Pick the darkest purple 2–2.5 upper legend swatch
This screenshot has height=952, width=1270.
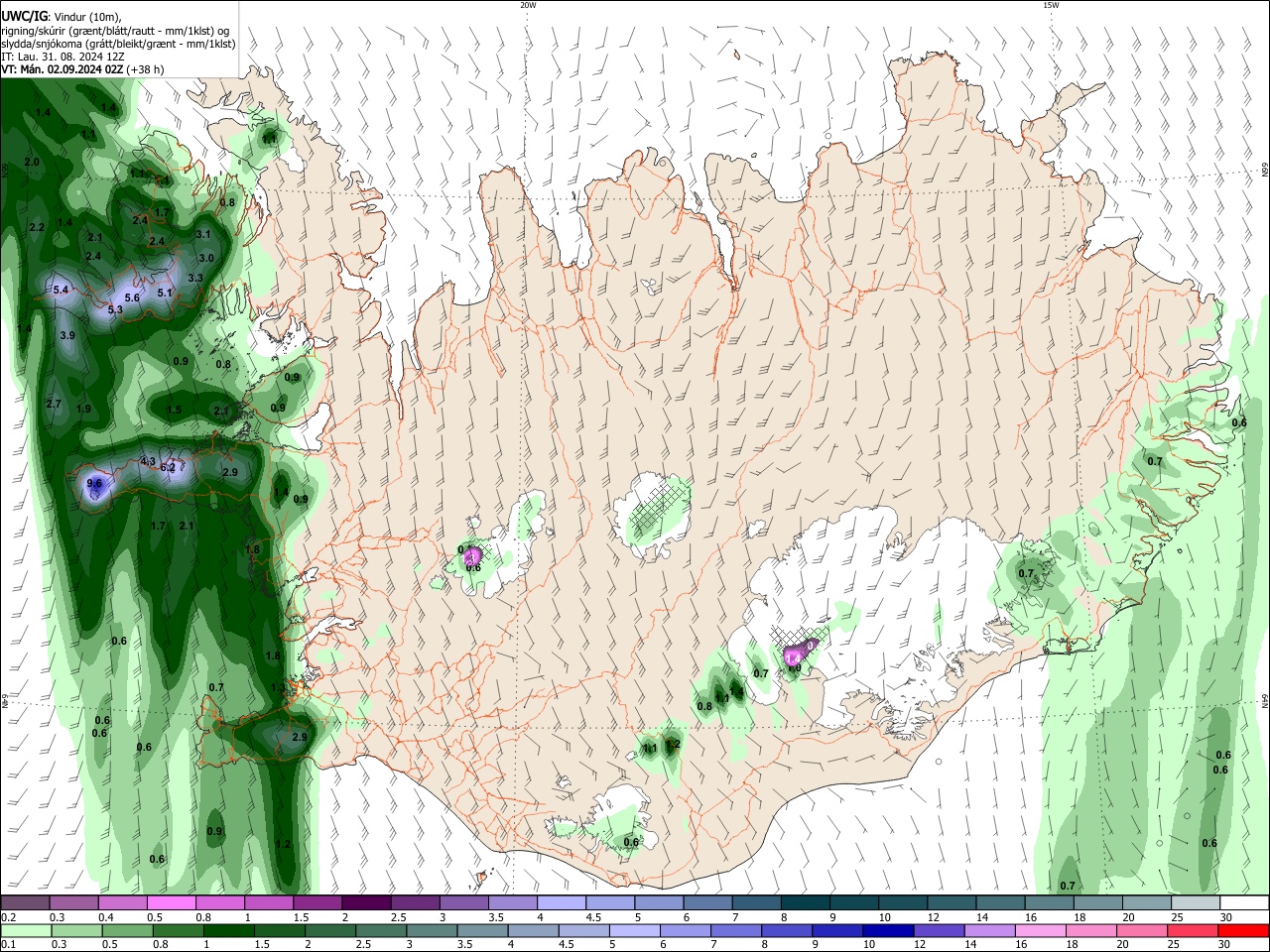coord(366,902)
